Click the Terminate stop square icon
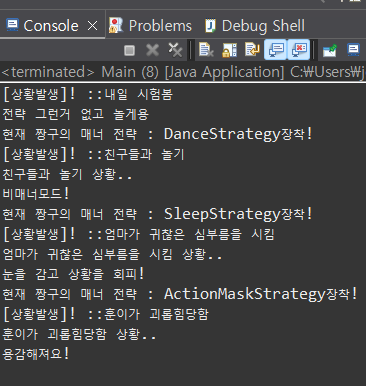 129,50
